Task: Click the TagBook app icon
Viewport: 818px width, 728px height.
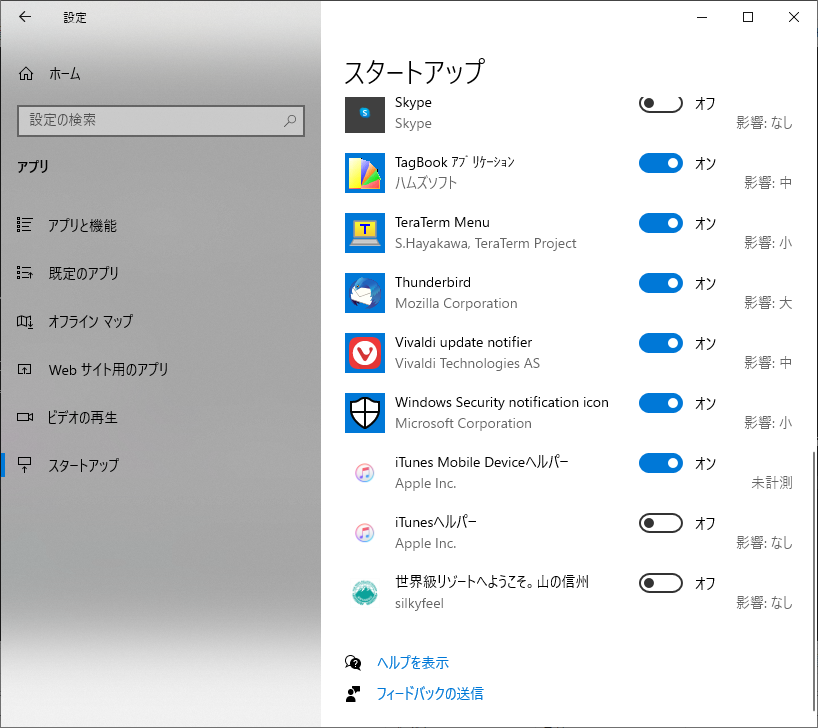Action: point(365,173)
